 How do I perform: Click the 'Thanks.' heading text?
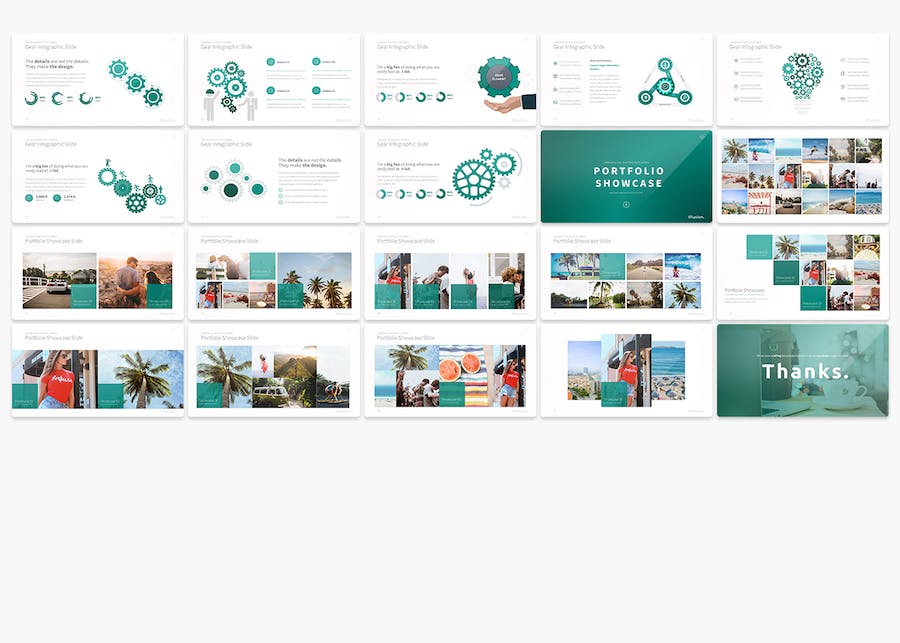click(x=805, y=371)
